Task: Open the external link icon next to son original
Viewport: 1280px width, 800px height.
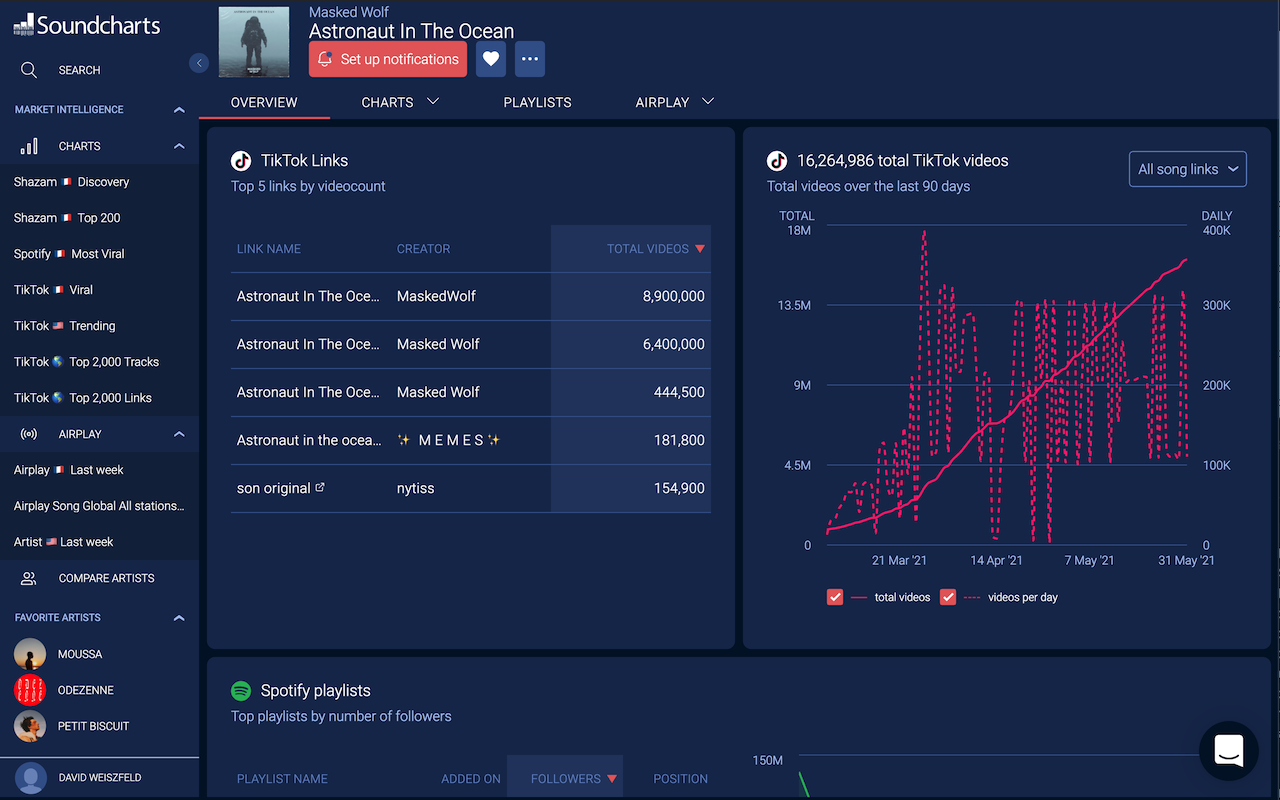Action: click(320, 487)
